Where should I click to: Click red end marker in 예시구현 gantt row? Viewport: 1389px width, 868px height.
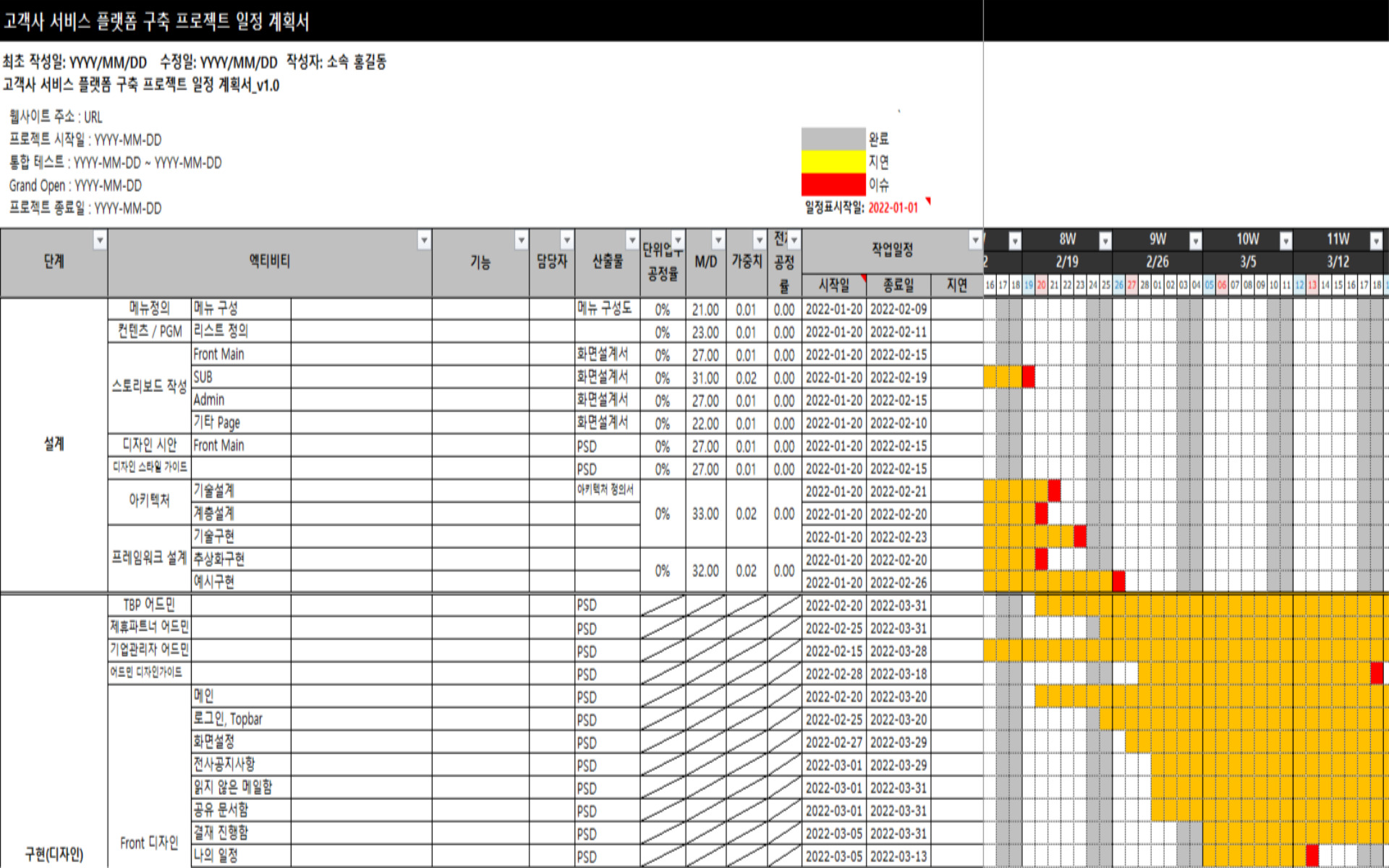tap(1118, 582)
